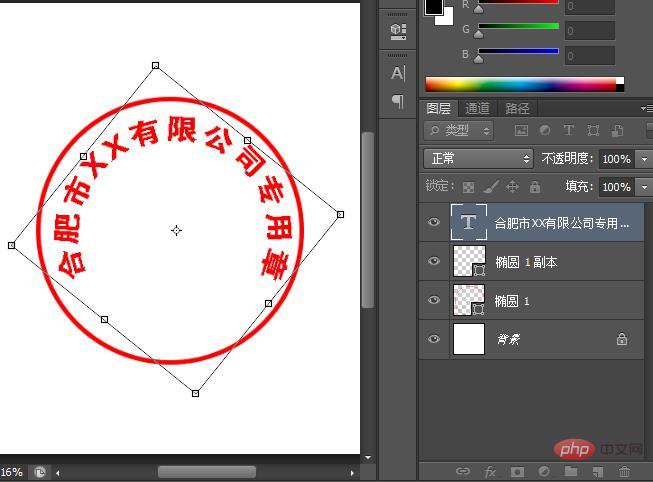Click the foreground black color swatch

[x=432, y=6]
